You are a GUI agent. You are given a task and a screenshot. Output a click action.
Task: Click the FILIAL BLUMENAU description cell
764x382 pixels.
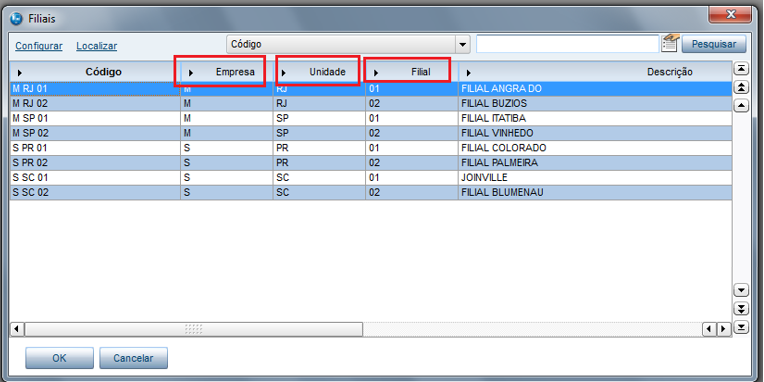pos(595,192)
